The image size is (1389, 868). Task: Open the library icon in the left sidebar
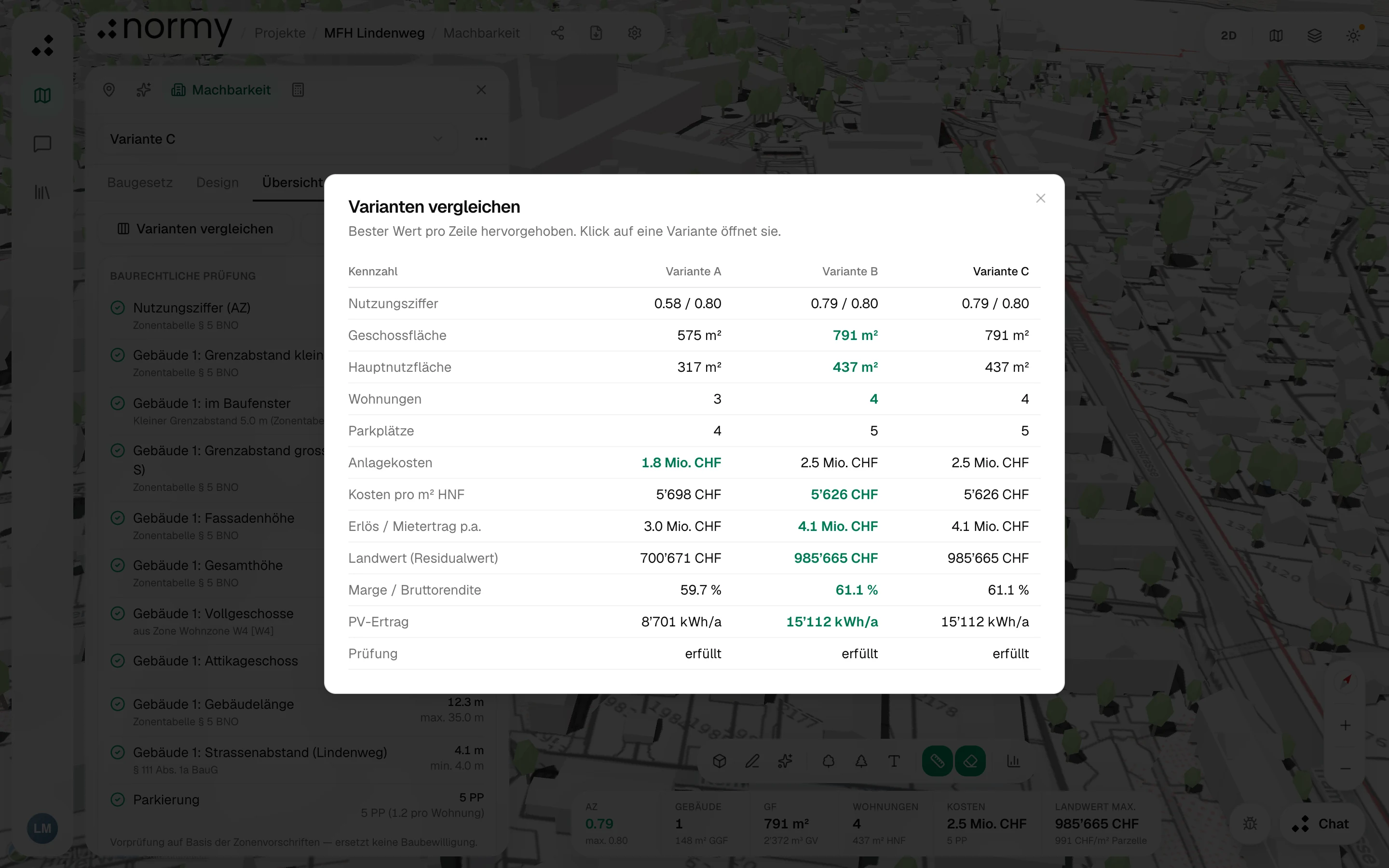42,192
